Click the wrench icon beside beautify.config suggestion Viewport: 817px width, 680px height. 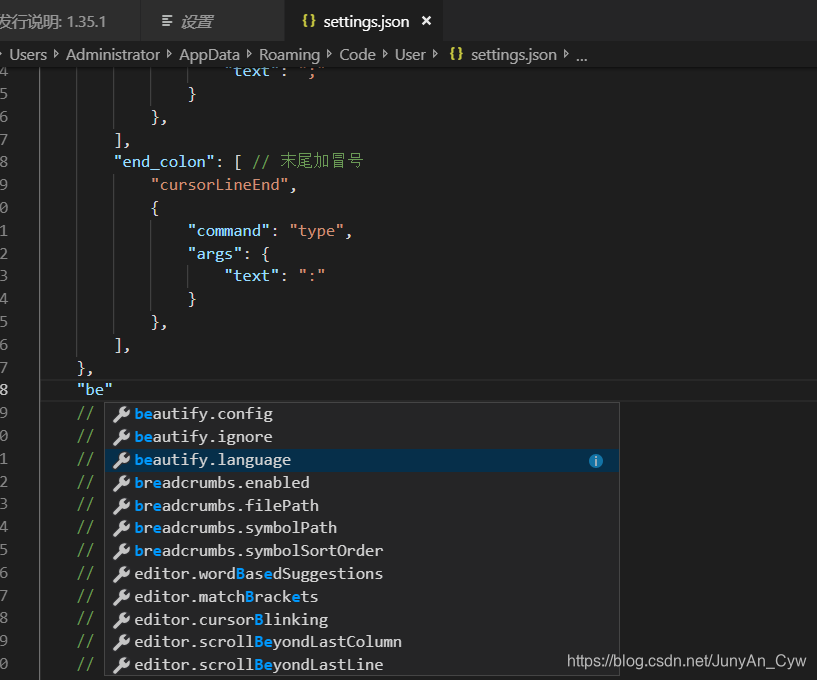(122, 413)
